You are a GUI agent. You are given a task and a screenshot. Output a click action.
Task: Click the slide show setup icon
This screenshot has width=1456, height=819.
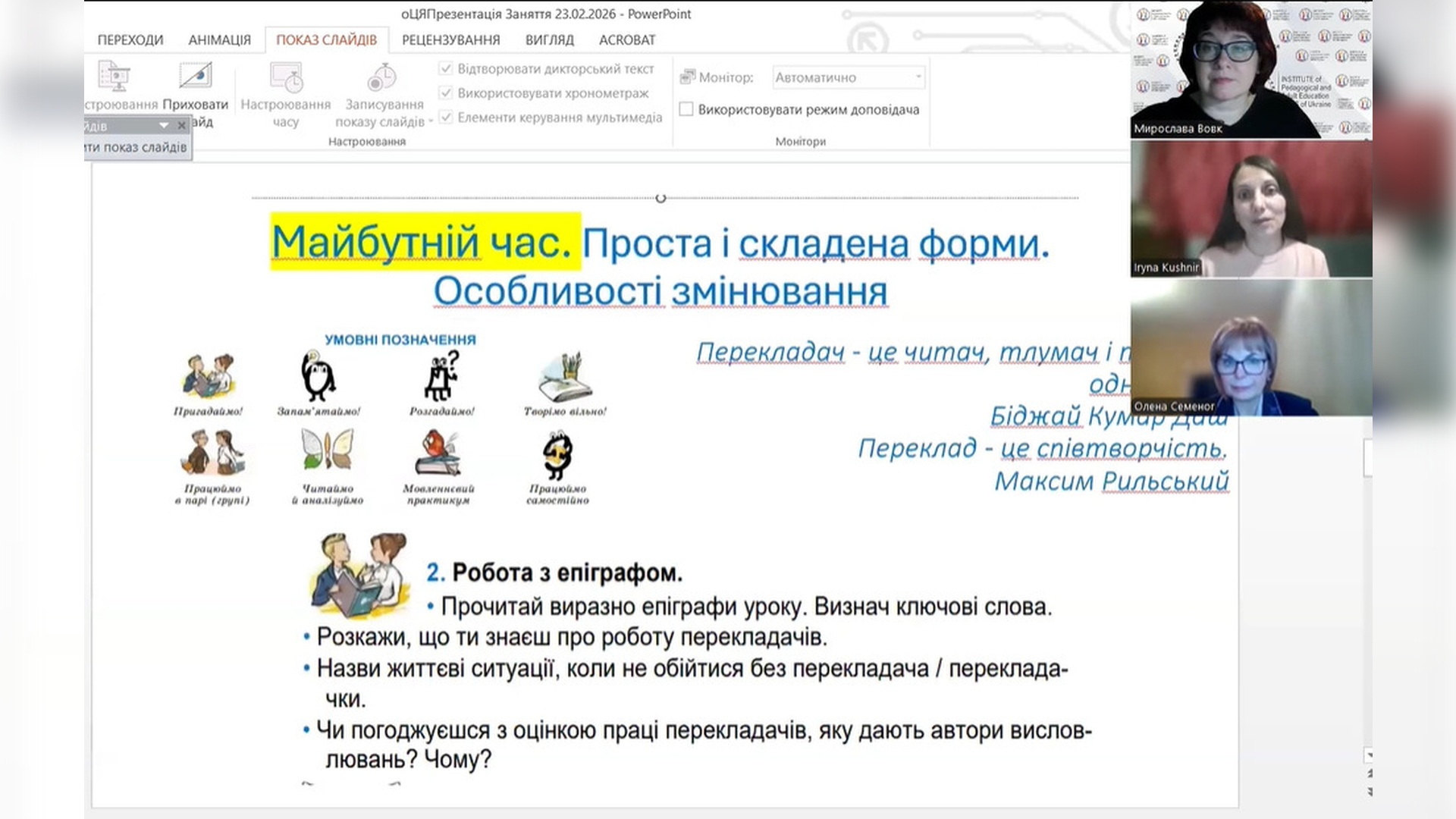115,77
